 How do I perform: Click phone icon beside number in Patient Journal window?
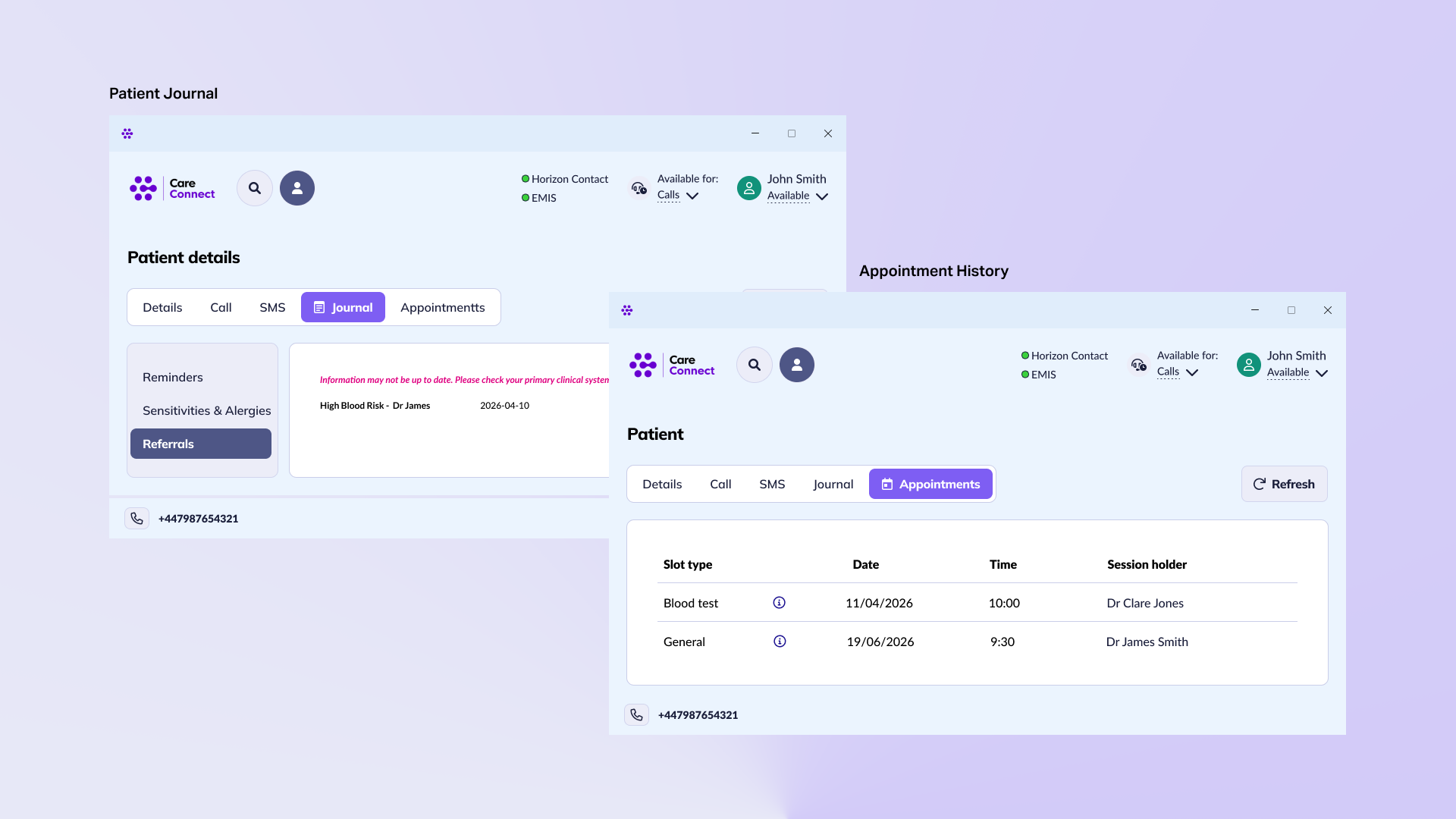[x=136, y=519]
